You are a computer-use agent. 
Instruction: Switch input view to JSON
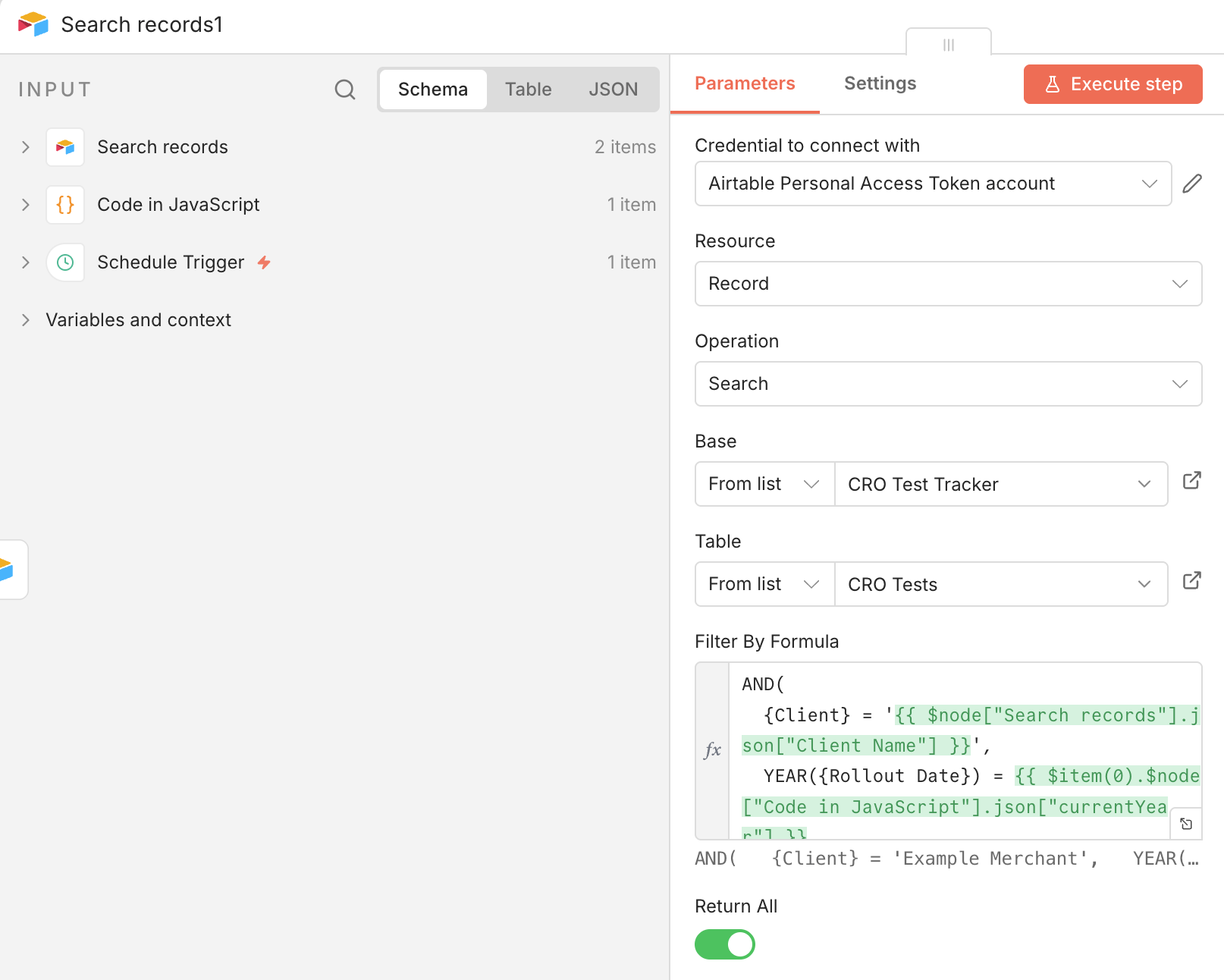pos(613,90)
